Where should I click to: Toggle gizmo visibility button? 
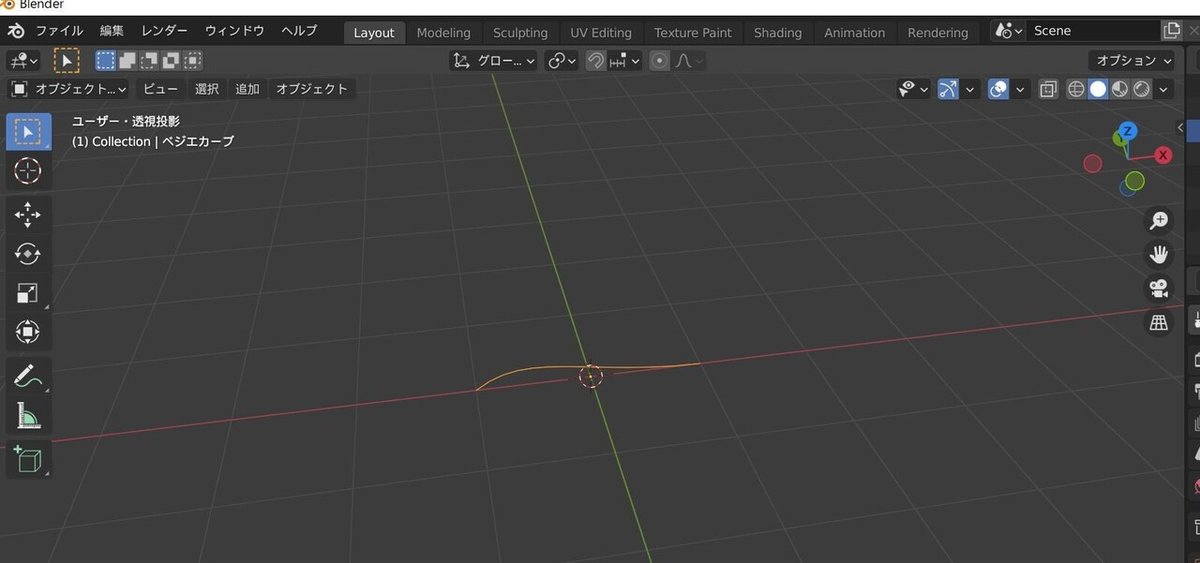(948, 89)
